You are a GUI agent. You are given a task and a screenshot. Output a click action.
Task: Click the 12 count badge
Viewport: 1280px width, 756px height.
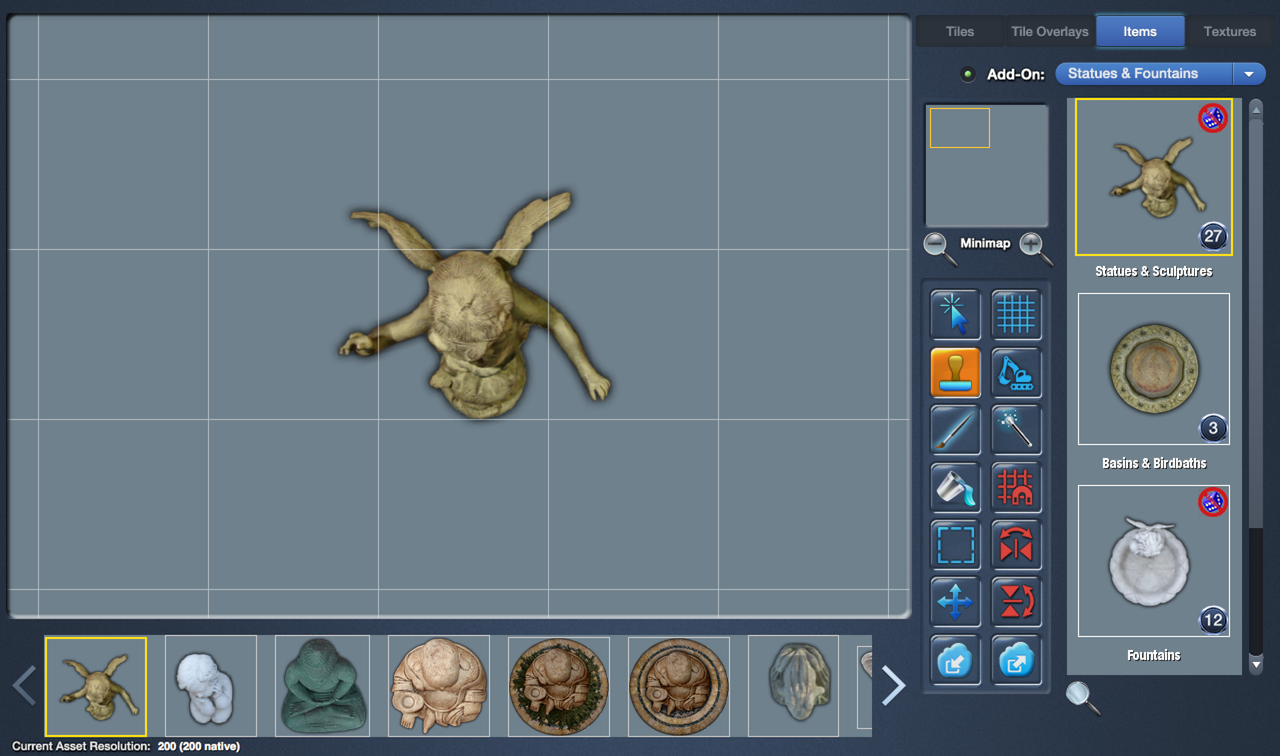click(1213, 621)
